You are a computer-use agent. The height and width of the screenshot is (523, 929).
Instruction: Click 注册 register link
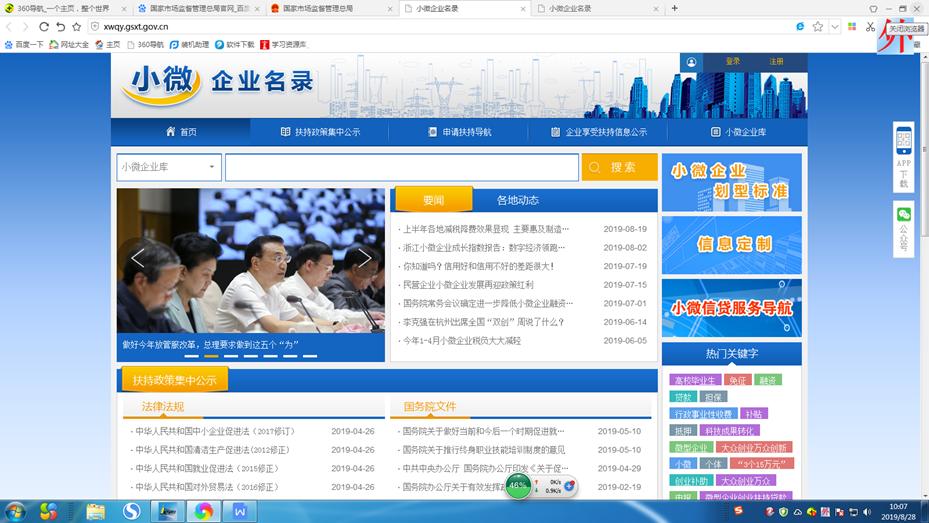click(776, 62)
